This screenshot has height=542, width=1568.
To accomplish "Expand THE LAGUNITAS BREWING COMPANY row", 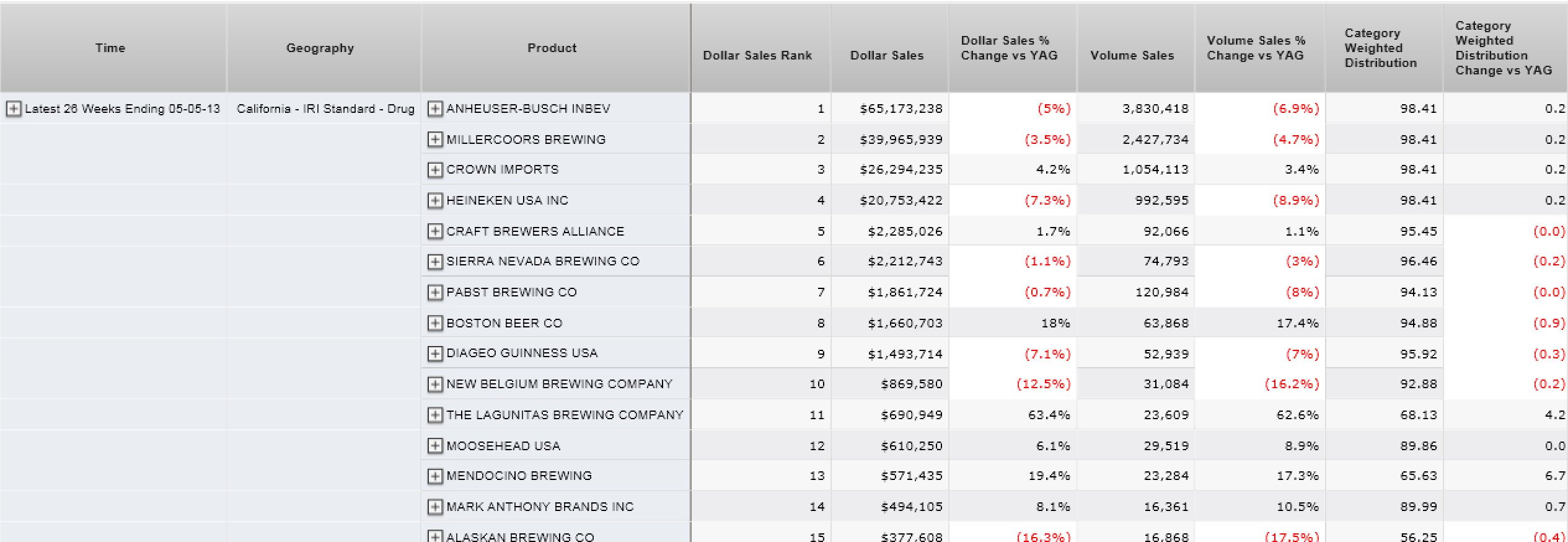I will pos(435,415).
